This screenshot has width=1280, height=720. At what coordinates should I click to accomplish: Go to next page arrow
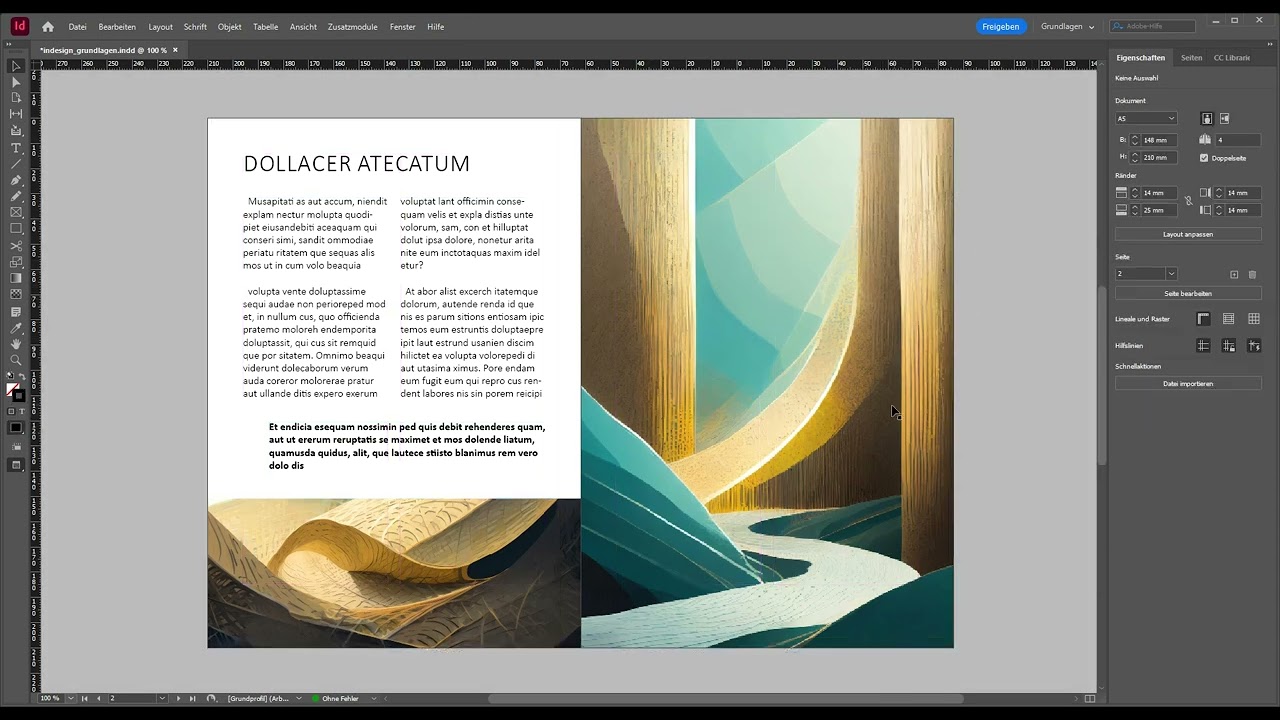tap(178, 698)
